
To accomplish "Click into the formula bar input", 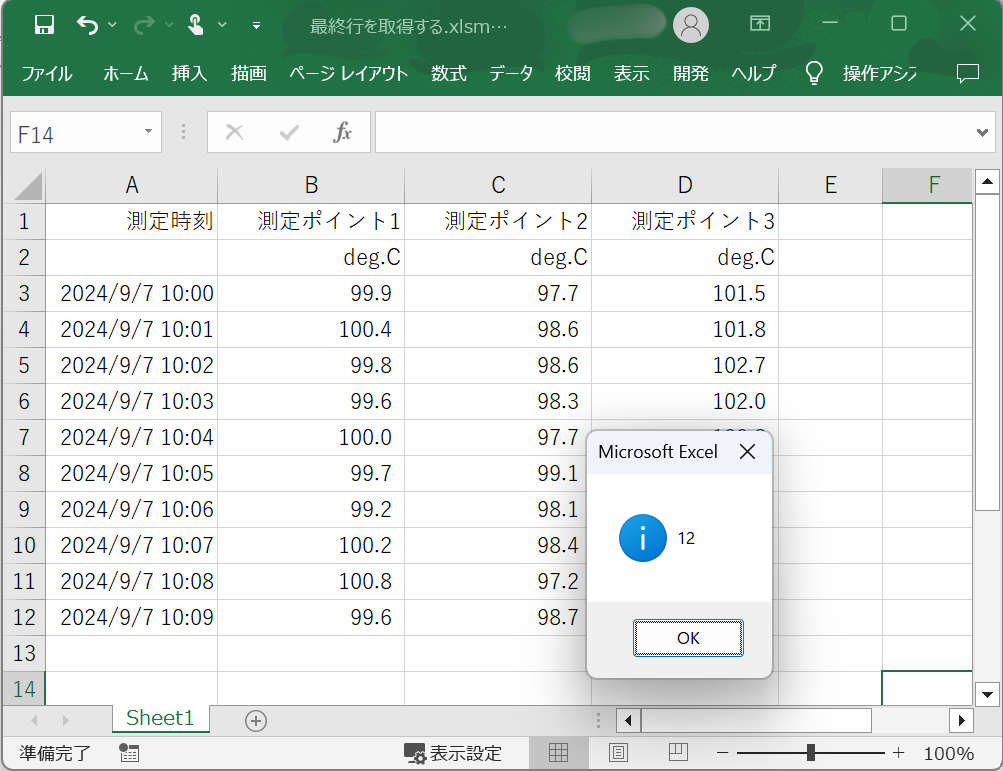I will [x=675, y=132].
